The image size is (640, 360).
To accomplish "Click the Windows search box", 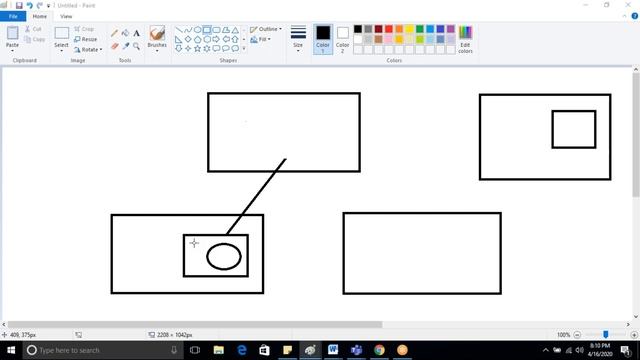I will (x=102, y=350).
